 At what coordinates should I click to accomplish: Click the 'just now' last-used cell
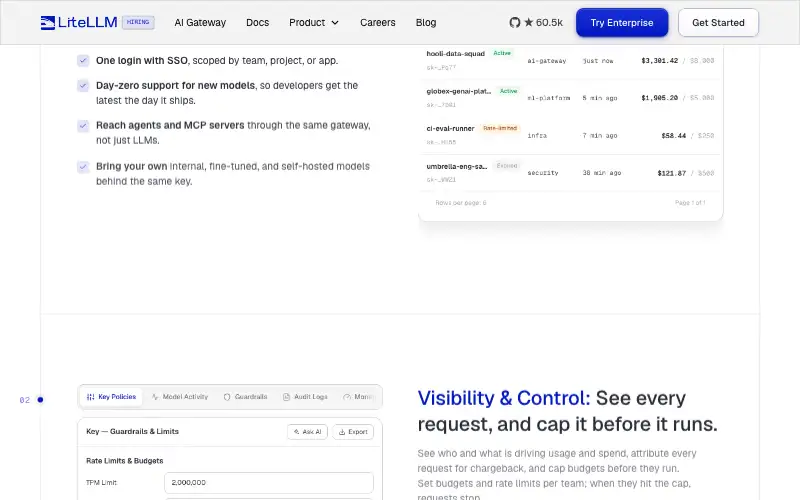point(598,61)
